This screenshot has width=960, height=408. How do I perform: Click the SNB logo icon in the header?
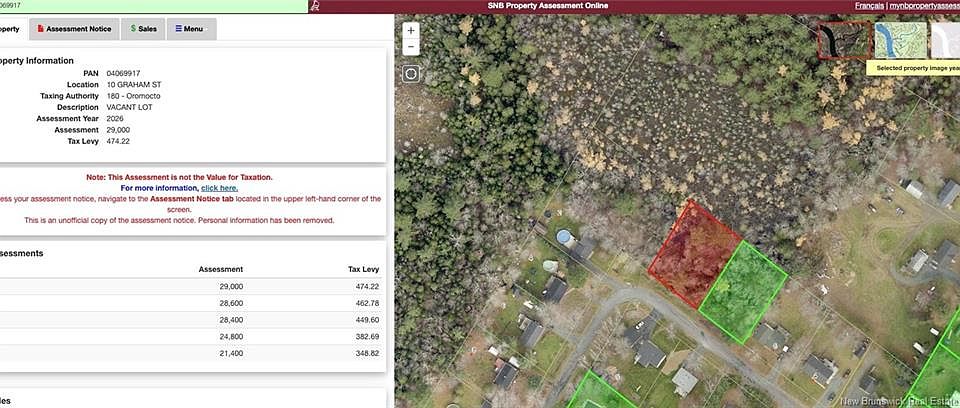(315, 6)
